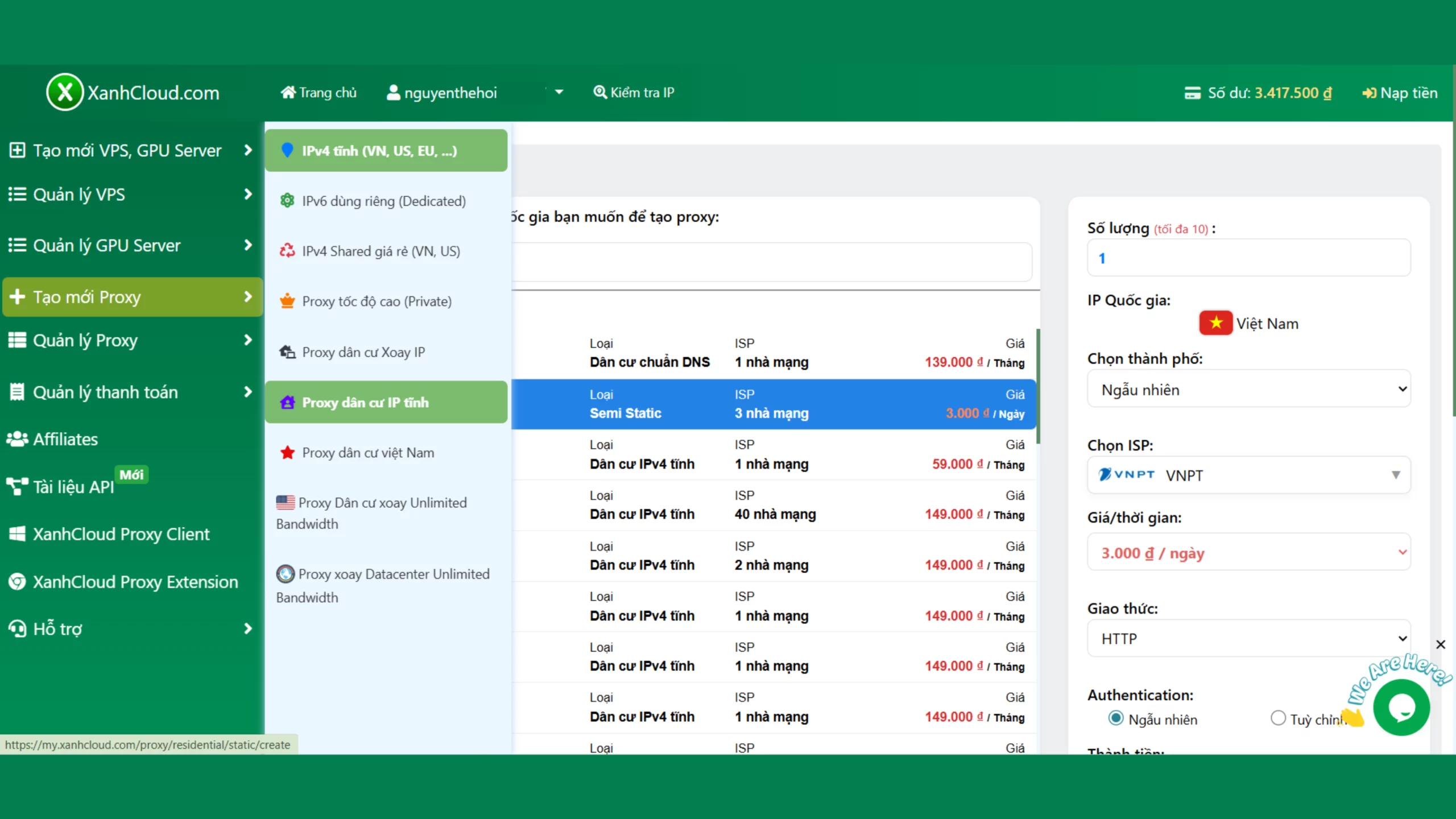The image size is (1456, 819).
Task: Click the XanhCloud logo icon
Action: tap(65, 92)
